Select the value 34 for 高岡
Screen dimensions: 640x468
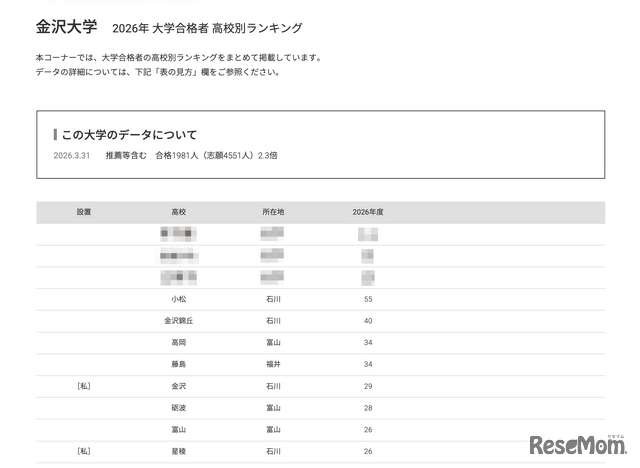click(368, 342)
